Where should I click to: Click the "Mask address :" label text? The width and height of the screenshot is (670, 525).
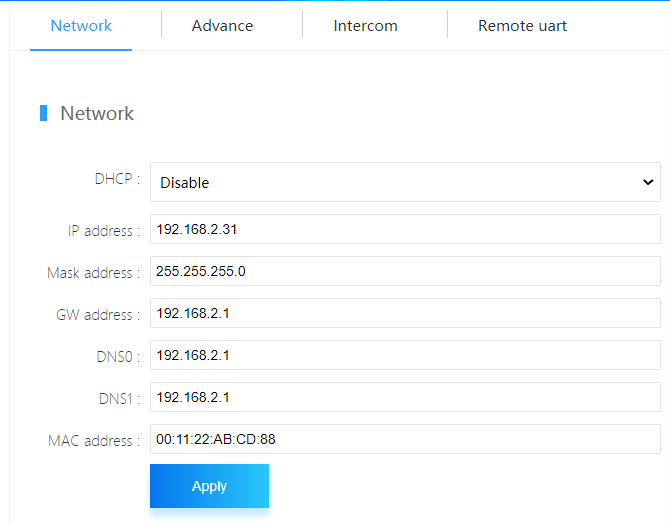pos(93,273)
